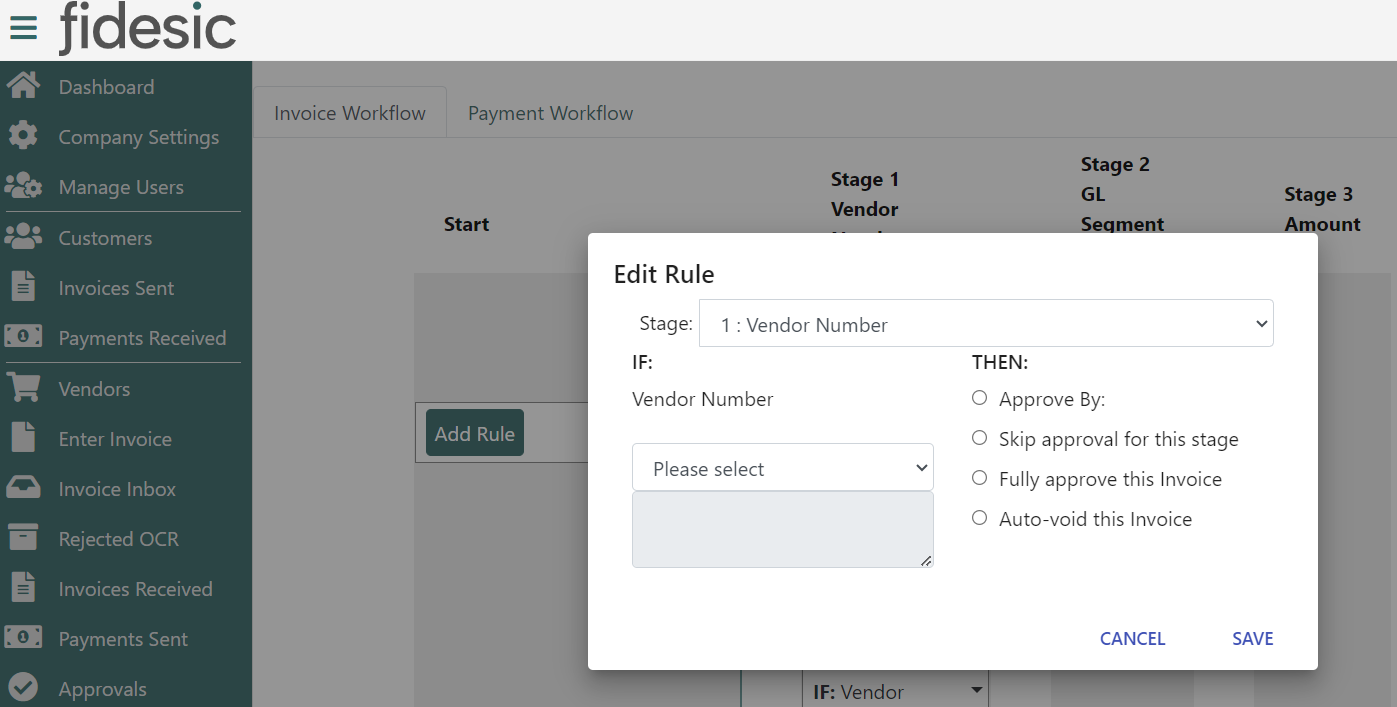Click the Manage Users icon
Screen dimensions: 1397x707
(23, 187)
